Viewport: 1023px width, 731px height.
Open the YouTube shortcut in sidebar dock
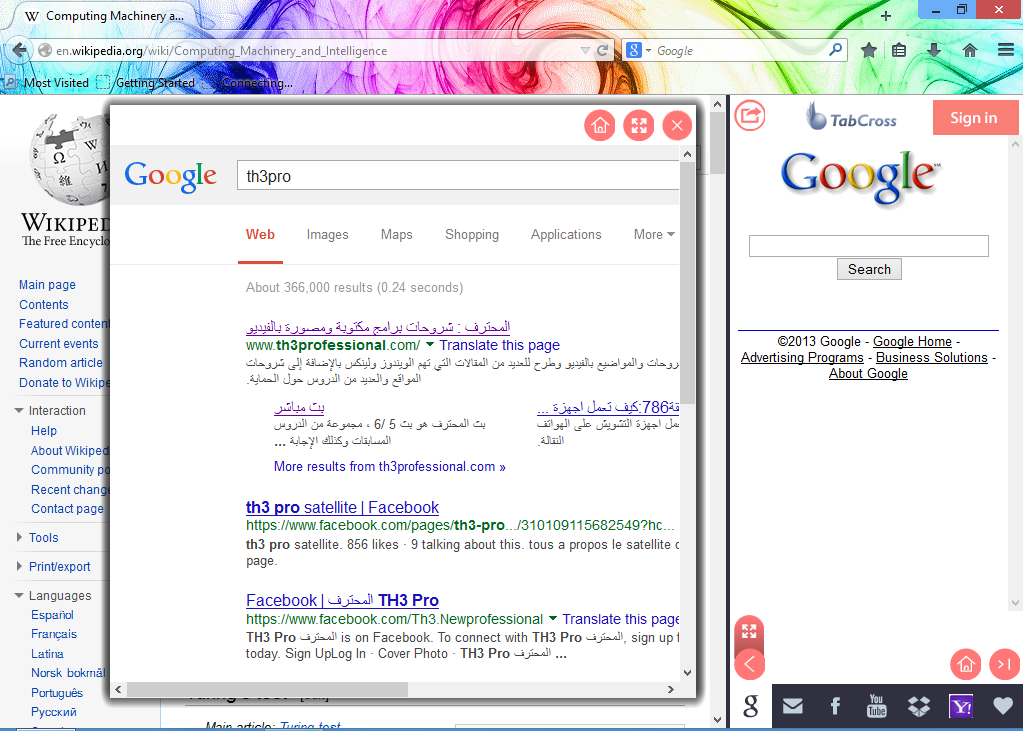pyautogui.click(x=876, y=706)
